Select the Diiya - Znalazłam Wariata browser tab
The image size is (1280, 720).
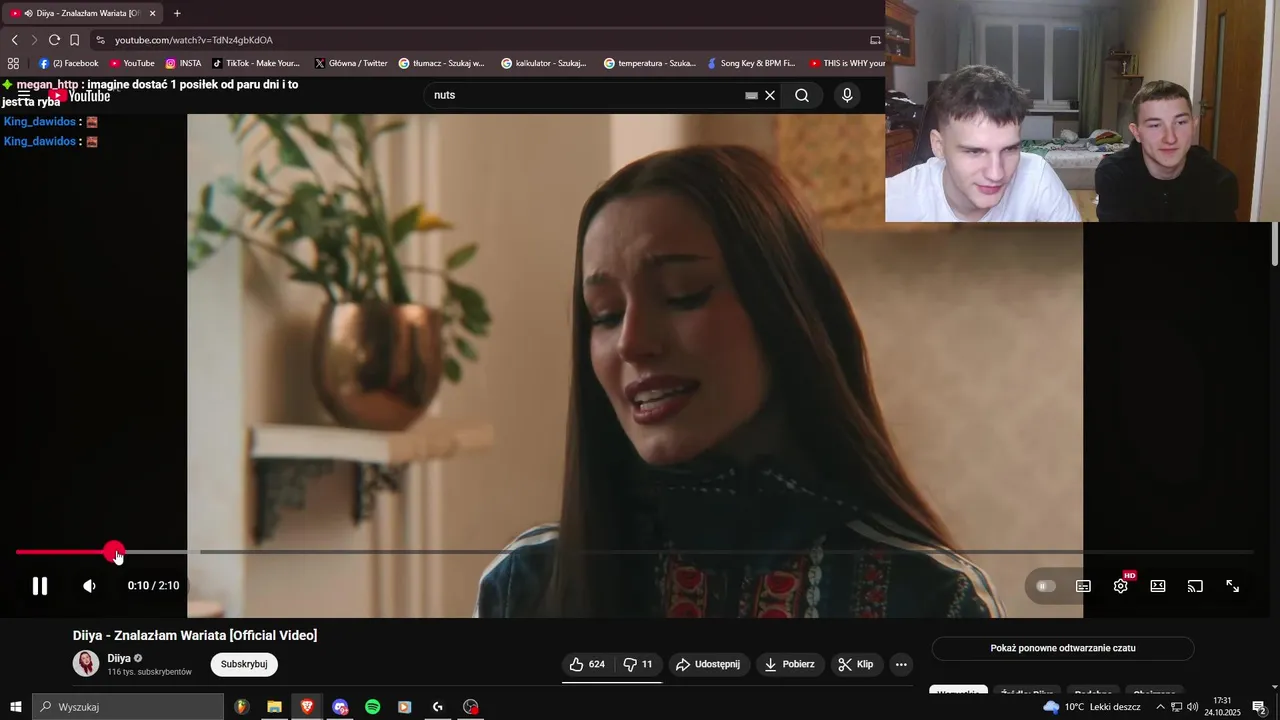(x=82, y=13)
